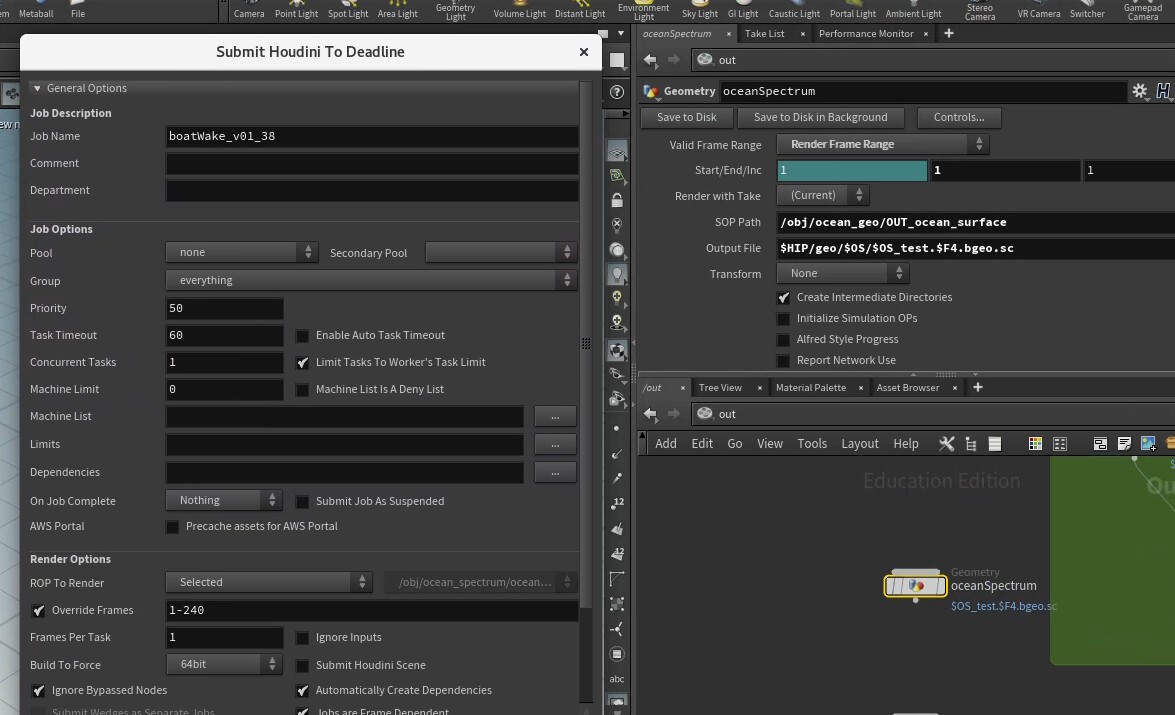1175x715 pixels.
Task: Uncheck Create Intermediate Directories
Action: click(x=784, y=298)
